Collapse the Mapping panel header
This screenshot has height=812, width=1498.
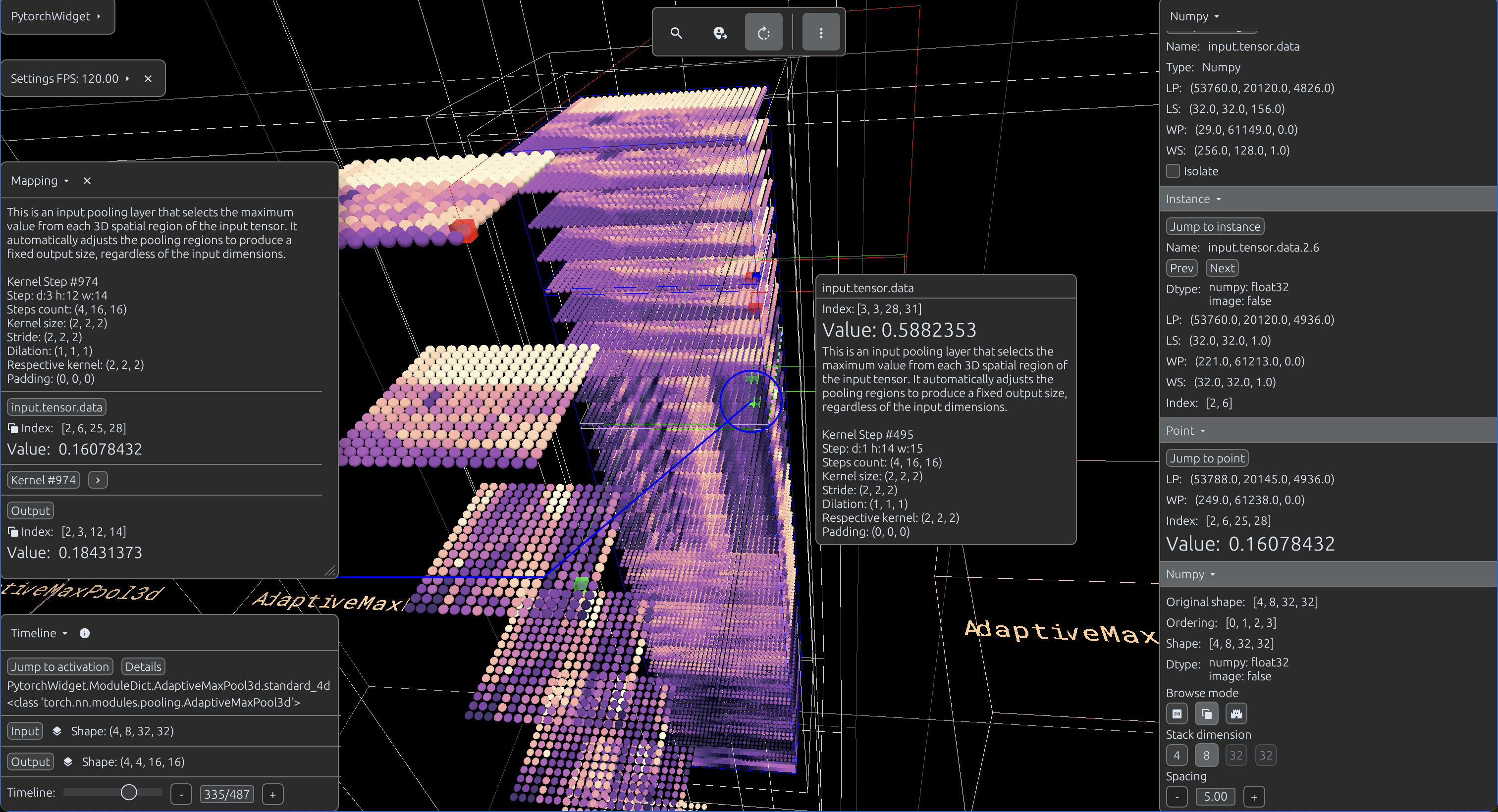coord(40,181)
